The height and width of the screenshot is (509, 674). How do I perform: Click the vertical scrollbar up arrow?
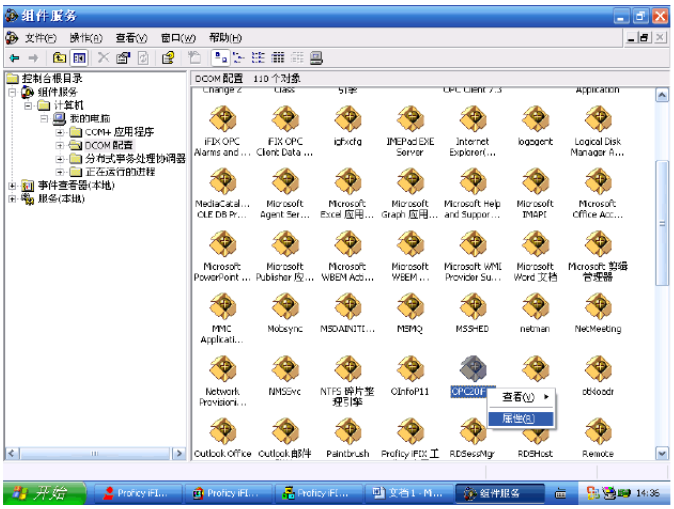pos(662,95)
